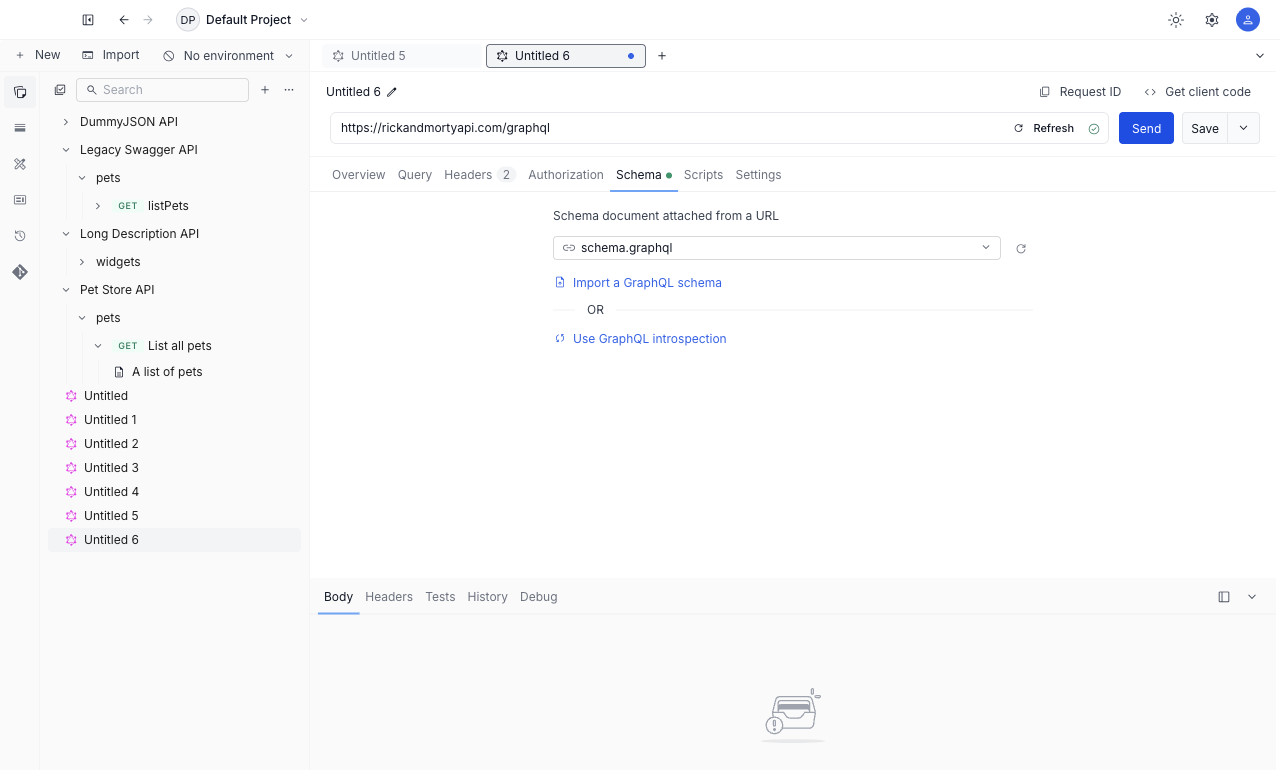Open the Mock servers sidebar icon

pyautogui.click(x=20, y=200)
